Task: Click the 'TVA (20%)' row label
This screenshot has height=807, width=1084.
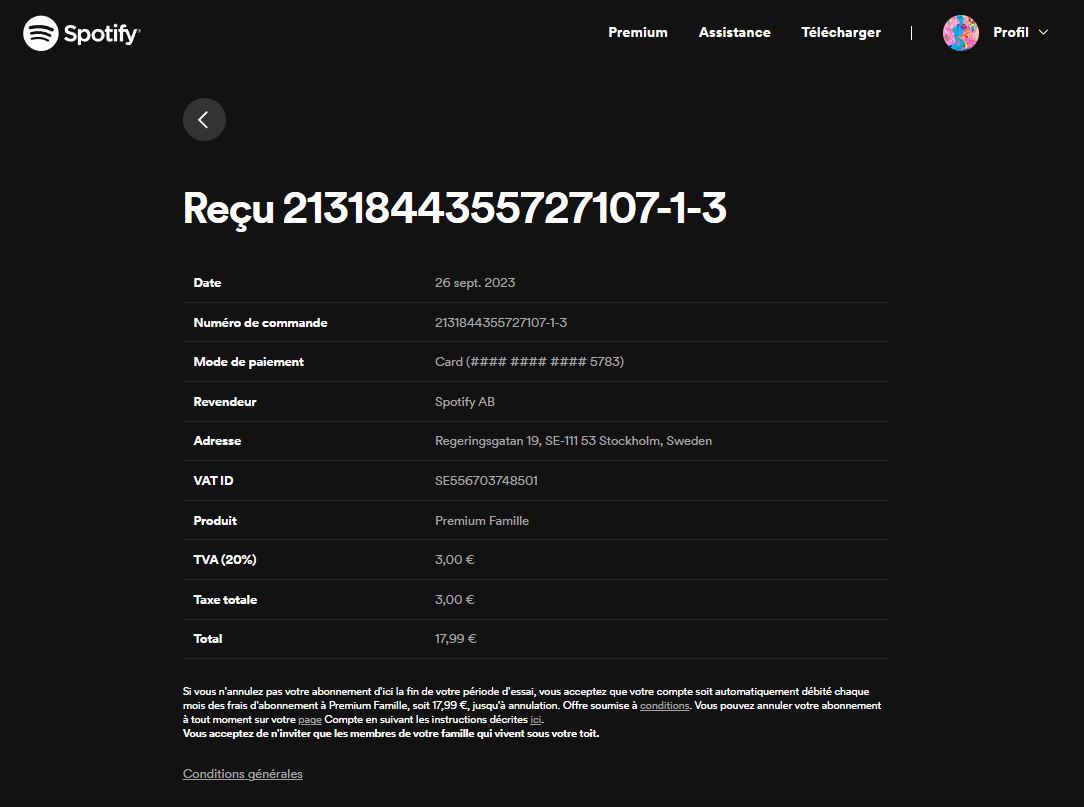Action: 225,559
